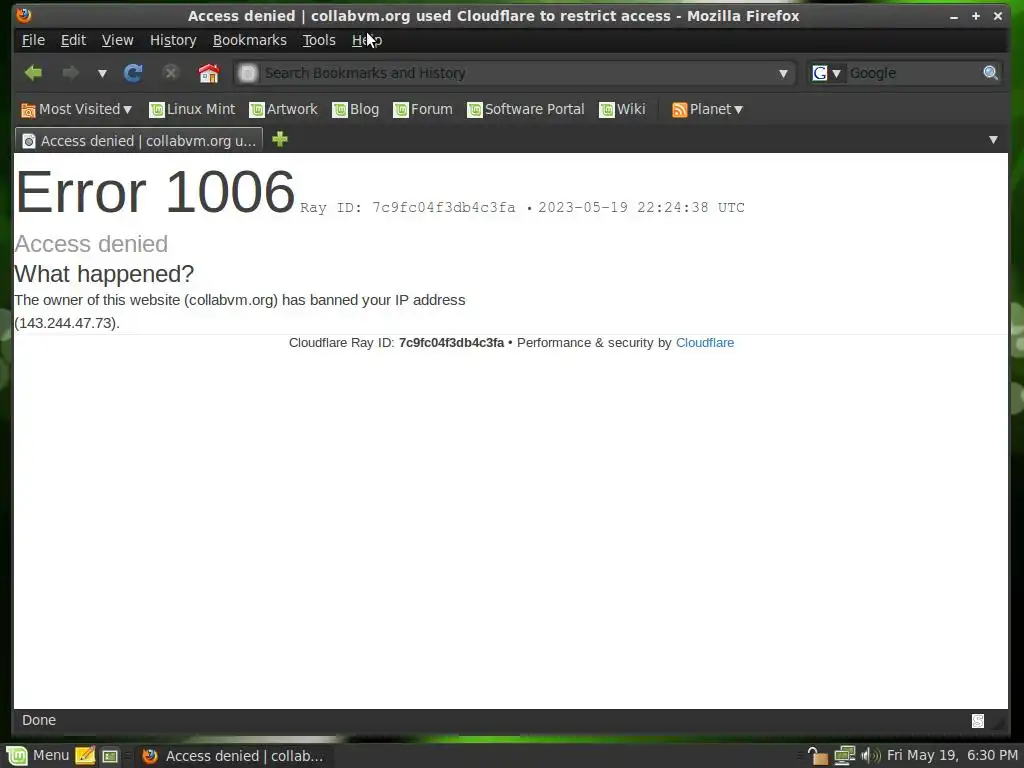Image resolution: width=1024 pixels, height=768 pixels.
Task: Open the File menu
Action: (x=33, y=40)
